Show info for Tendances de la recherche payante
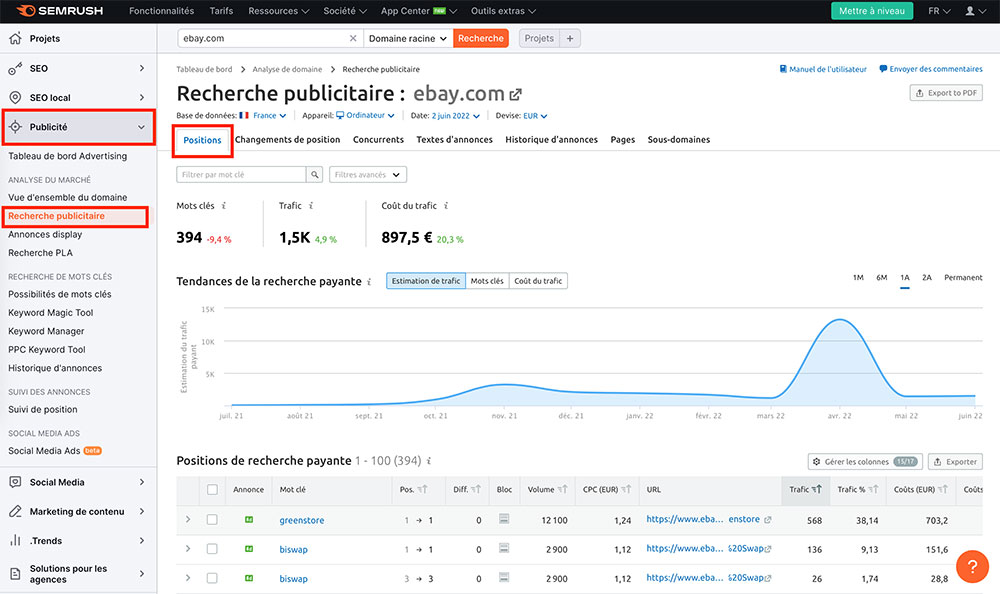The height and width of the screenshot is (594, 1000). [x=369, y=281]
